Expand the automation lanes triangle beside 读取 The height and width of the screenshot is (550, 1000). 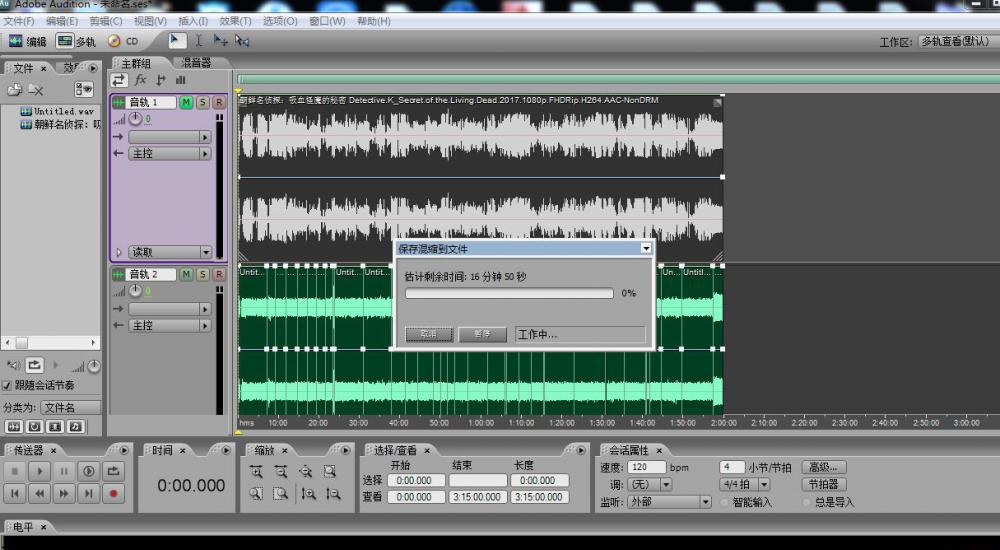(x=119, y=253)
